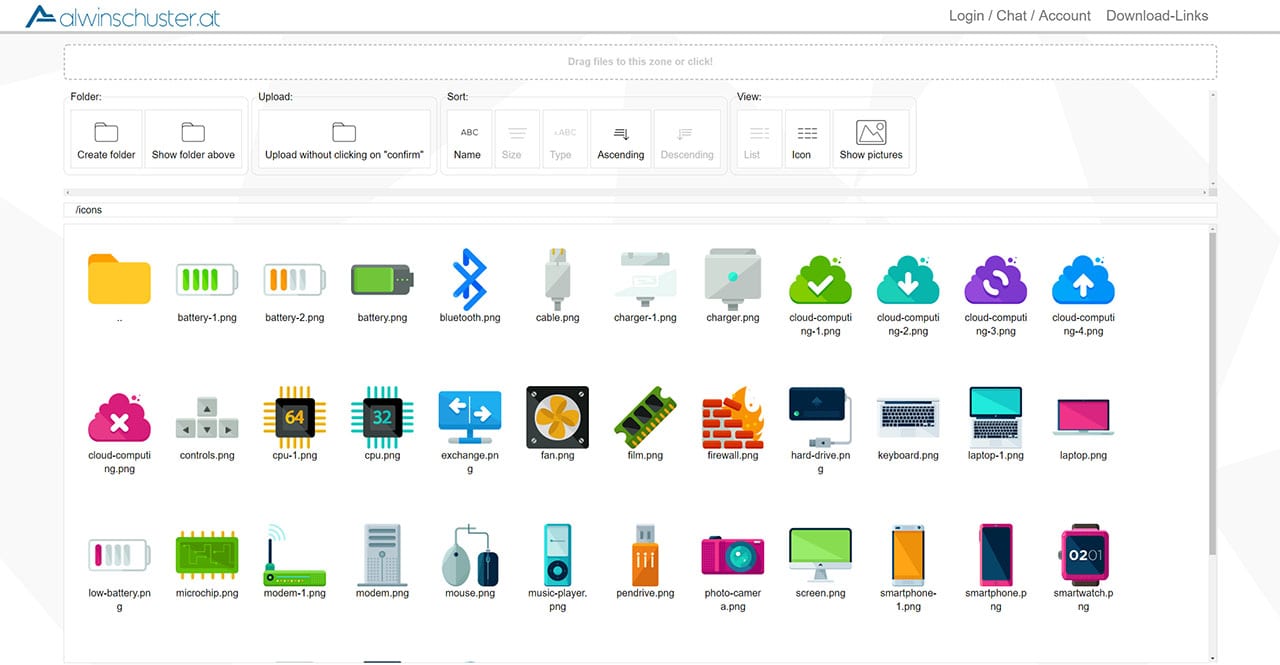Click the microchip.png file name
Image resolution: width=1280 pixels, height=665 pixels.
(x=207, y=594)
